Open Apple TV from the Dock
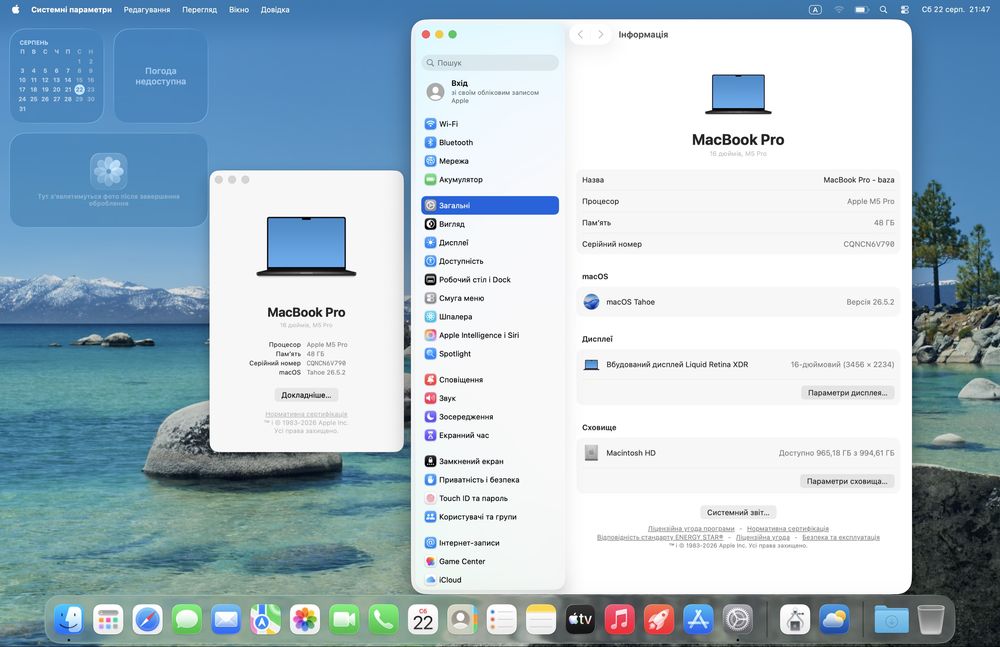 pos(580,619)
